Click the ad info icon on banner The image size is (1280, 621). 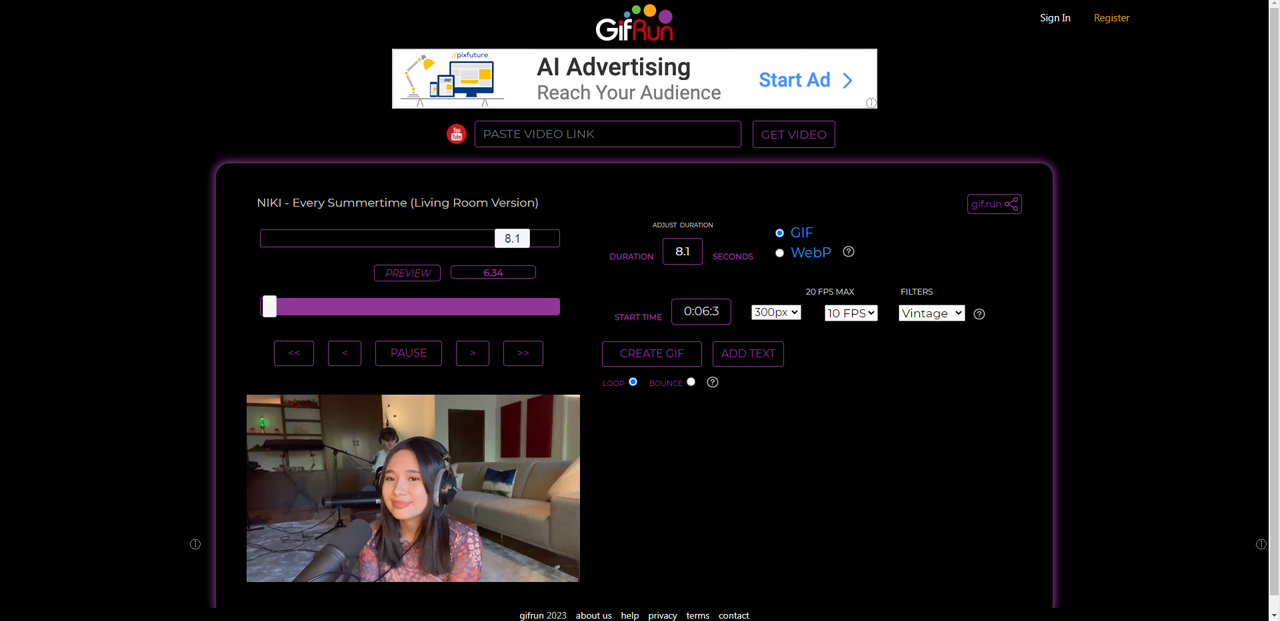point(871,103)
